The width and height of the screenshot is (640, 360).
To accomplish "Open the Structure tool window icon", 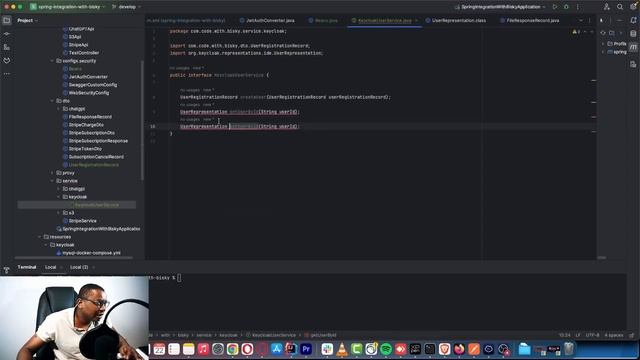I will click(7, 47).
